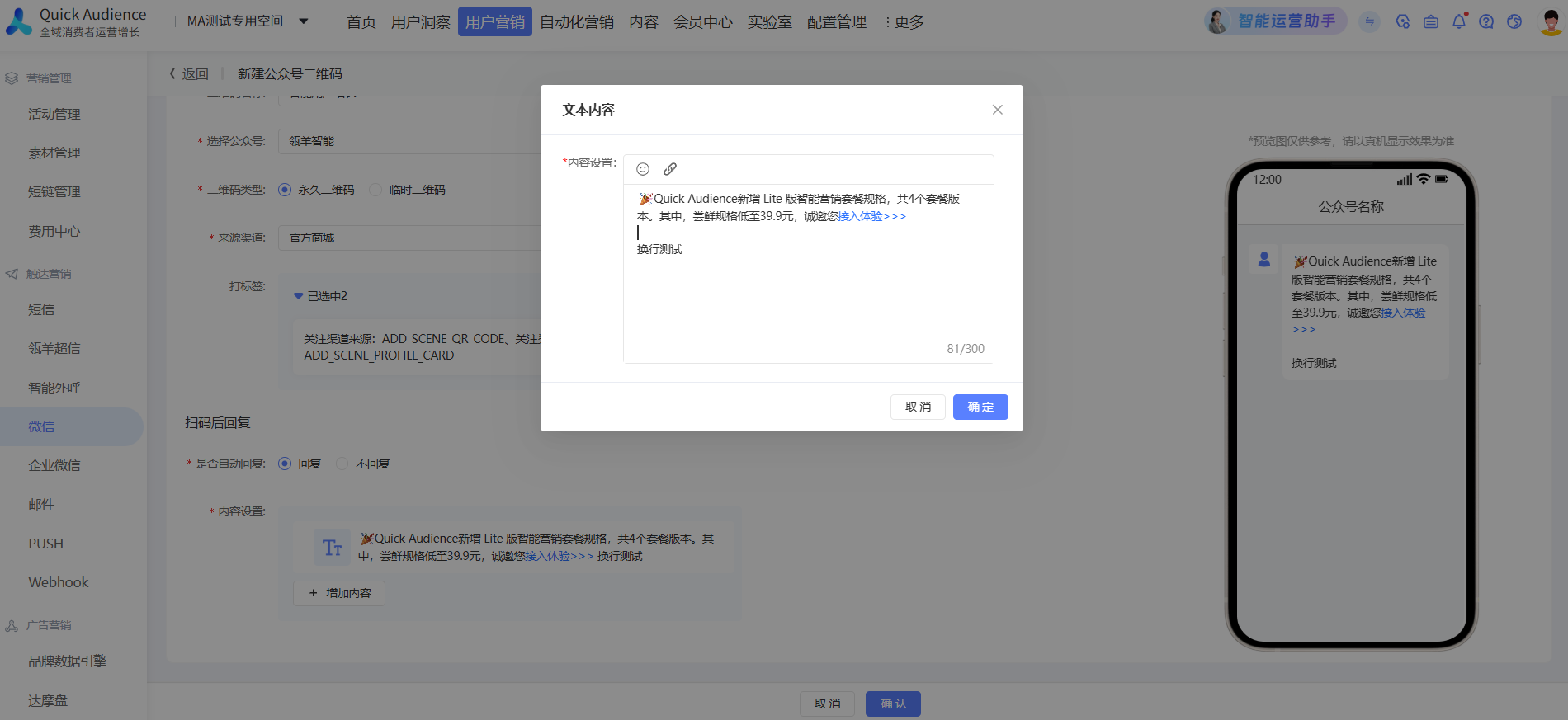The height and width of the screenshot is (720, 1568).
Task: Select 微信 in the sidebar
Action: (72, 426)
